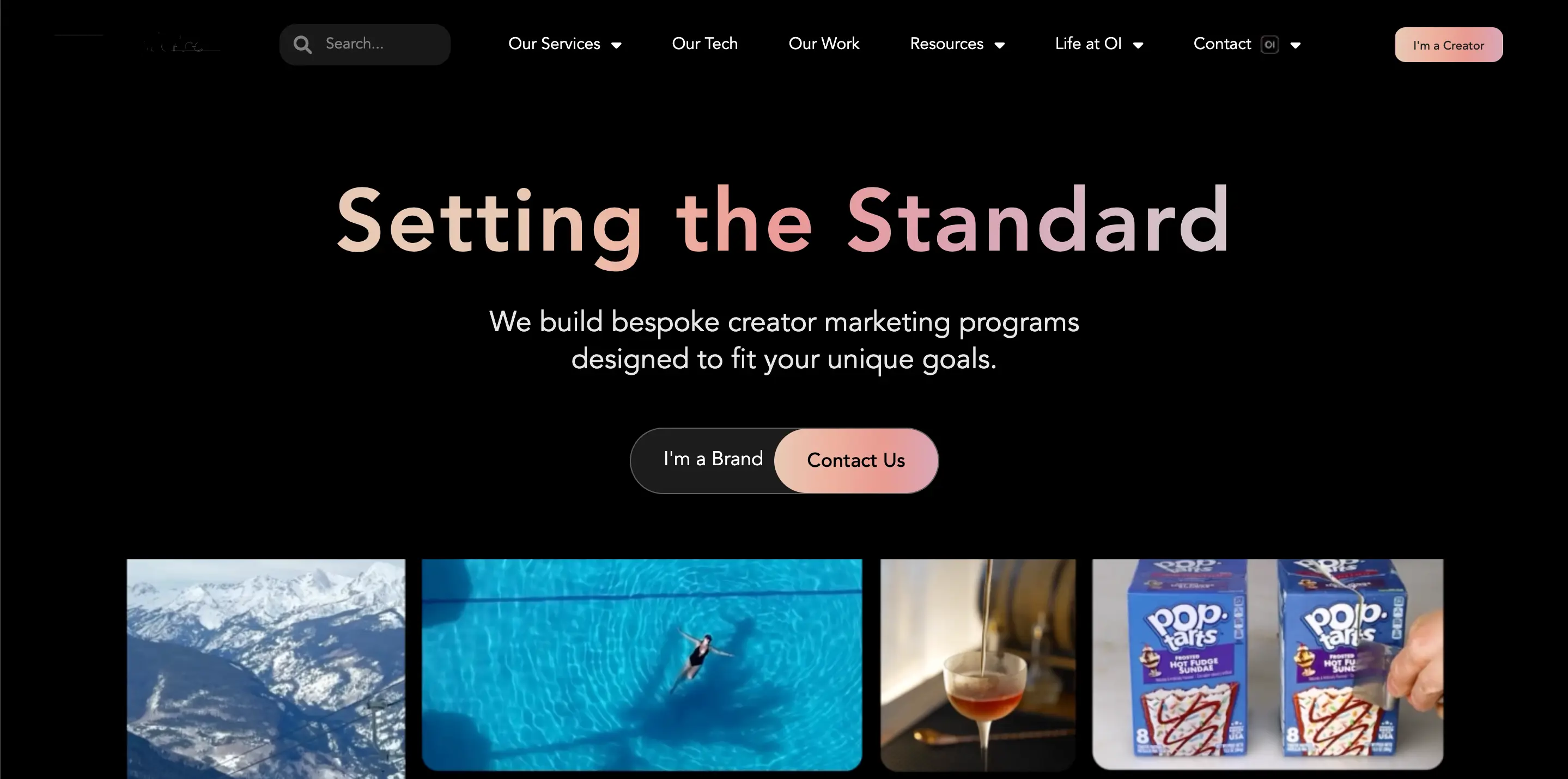Click the Contact menu label

(x=1222, y=44)
